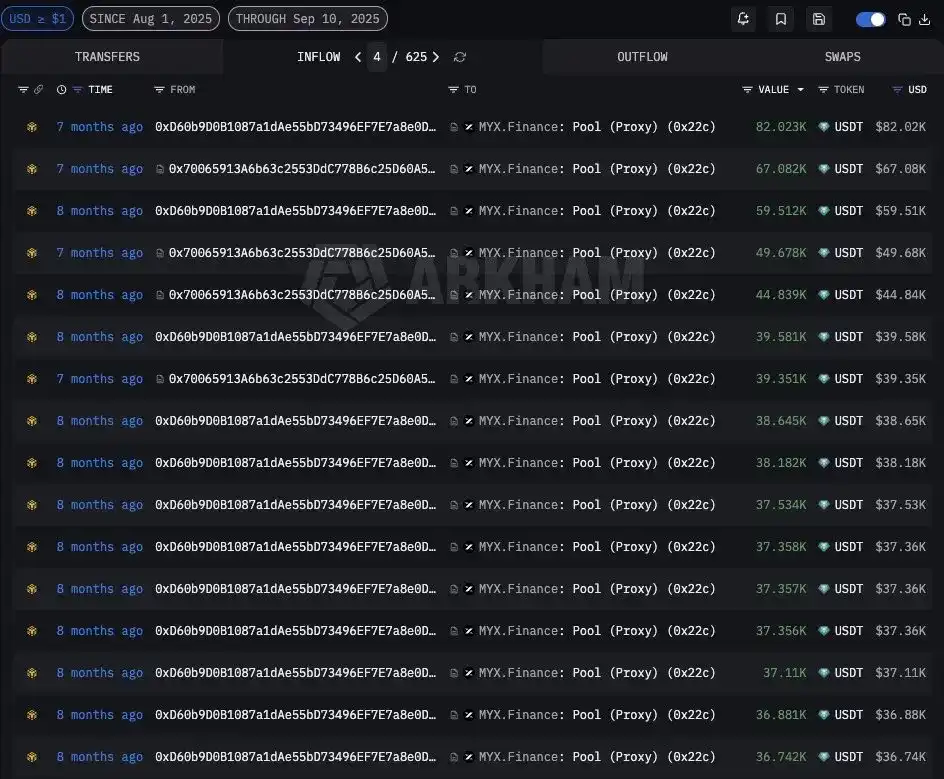Open MYX.Finance Pool link in 82.023K row
This screenshot has width=944, height=779.
(597, 127)
